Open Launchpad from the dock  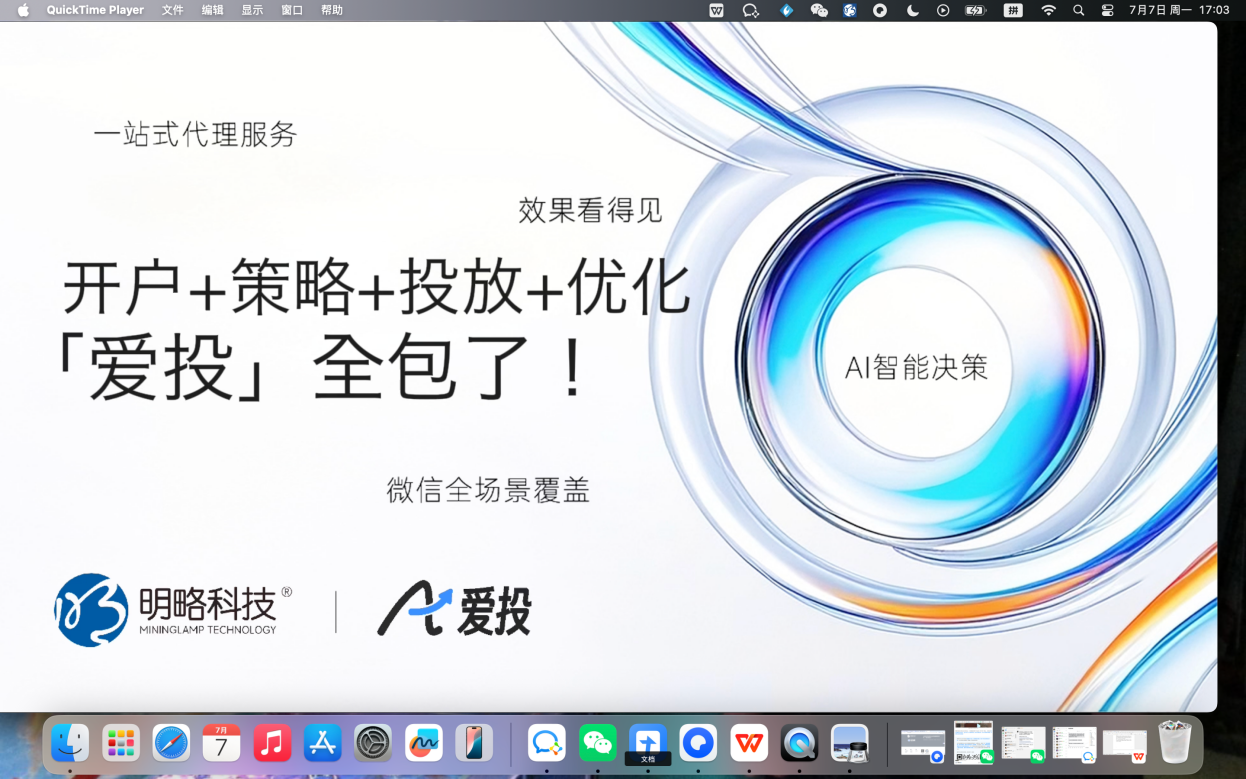pos(121,743)
